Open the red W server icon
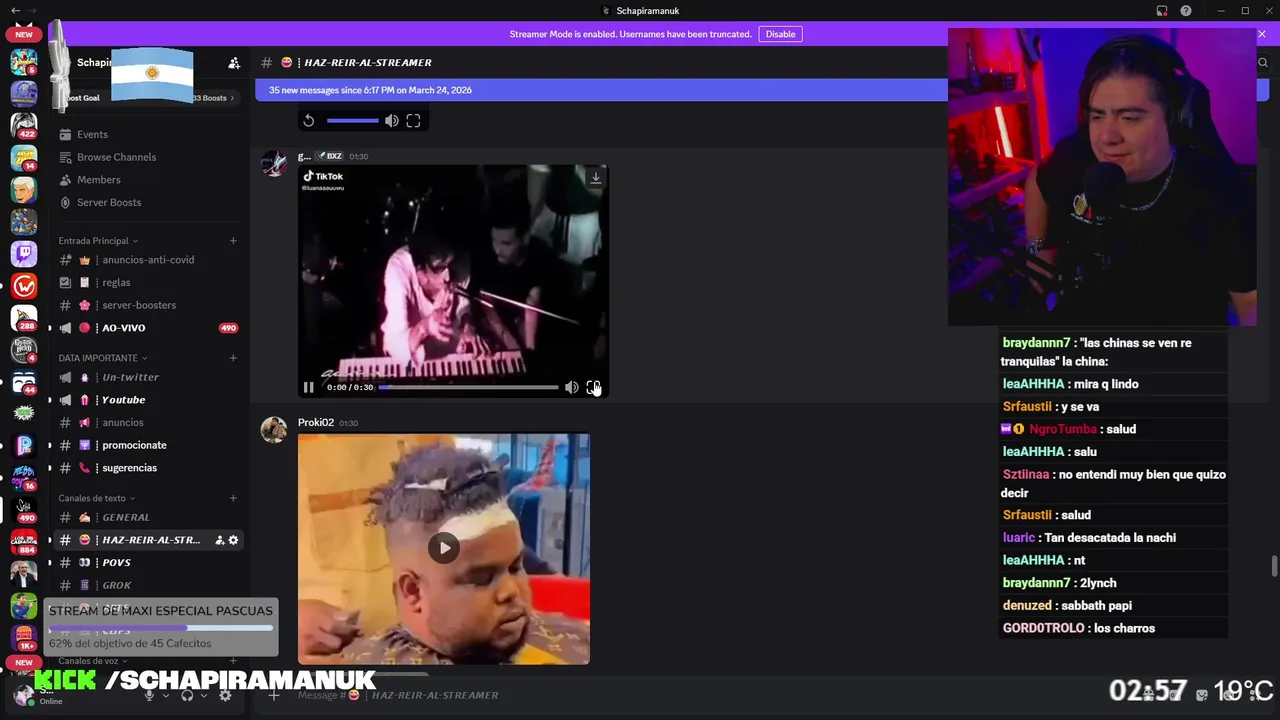The height and width of the screenshot is (720, 1280). [24, 286]
